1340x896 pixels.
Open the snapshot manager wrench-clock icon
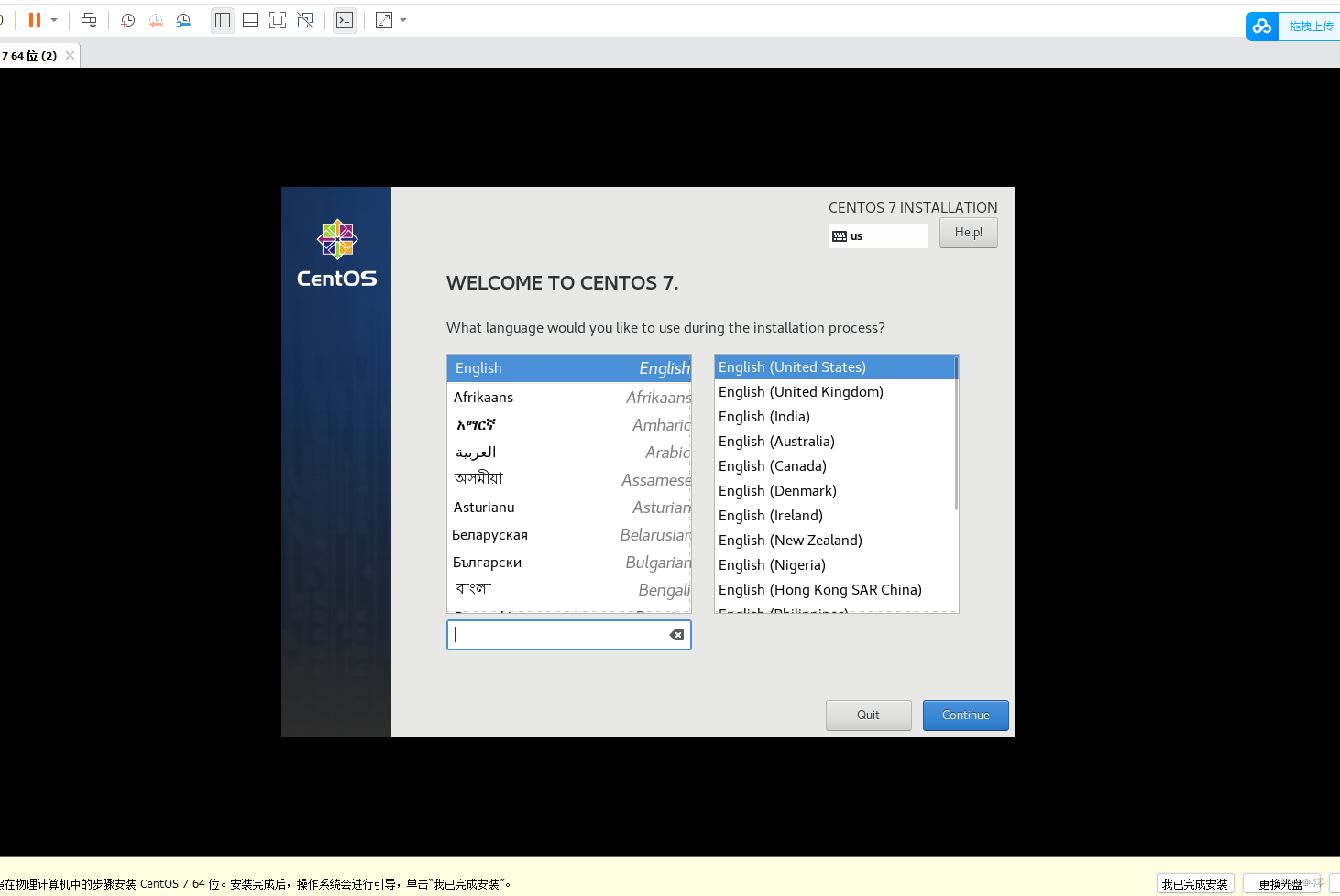183,20
